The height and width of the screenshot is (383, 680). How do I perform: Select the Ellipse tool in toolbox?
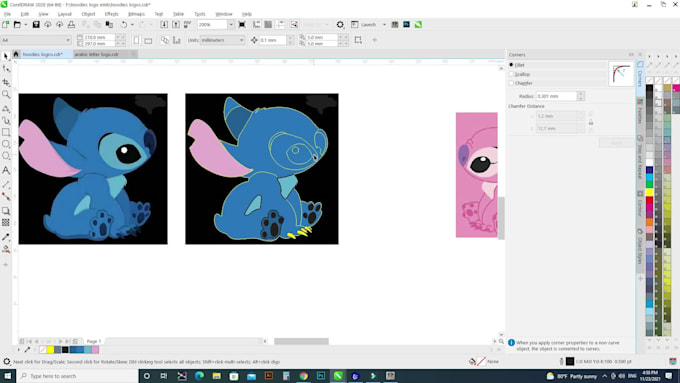[x=6, y=144]
